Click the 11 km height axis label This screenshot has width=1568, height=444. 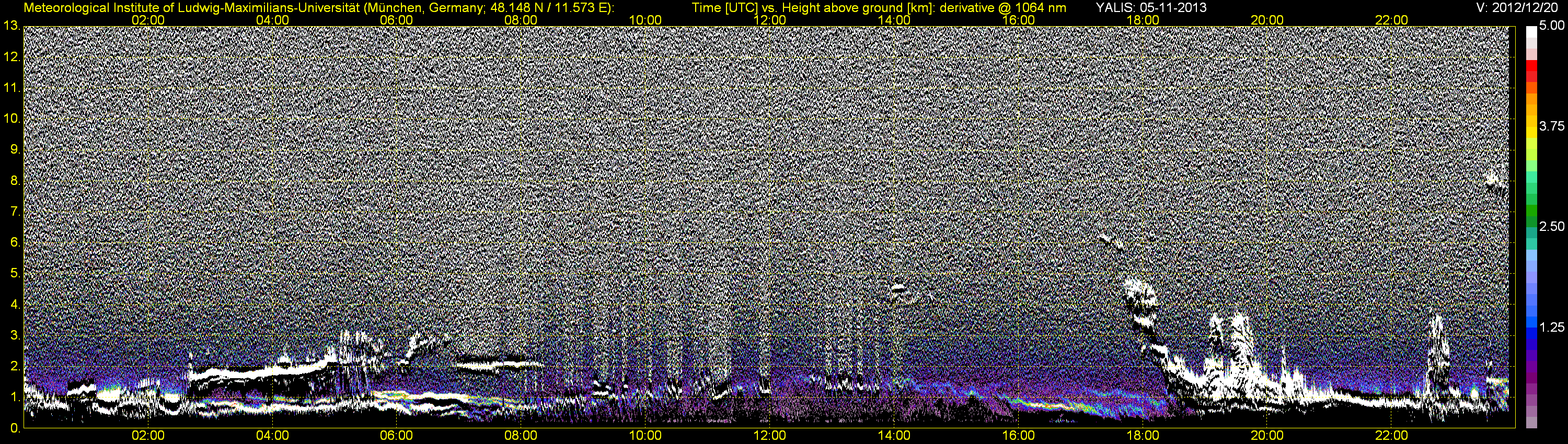tap(11, 88)
